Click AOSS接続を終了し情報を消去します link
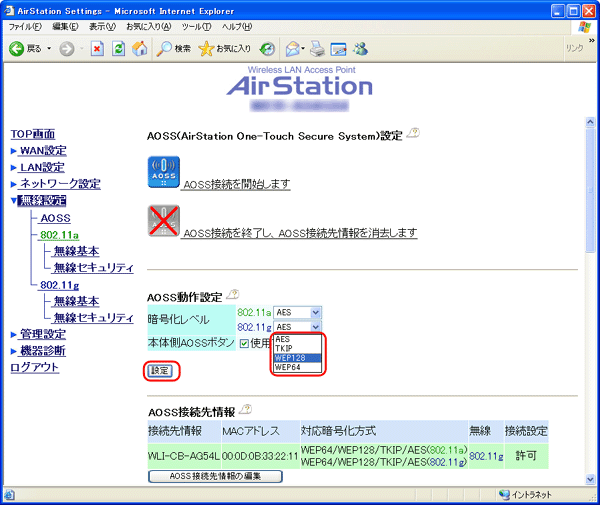 (x=300, y=233)
